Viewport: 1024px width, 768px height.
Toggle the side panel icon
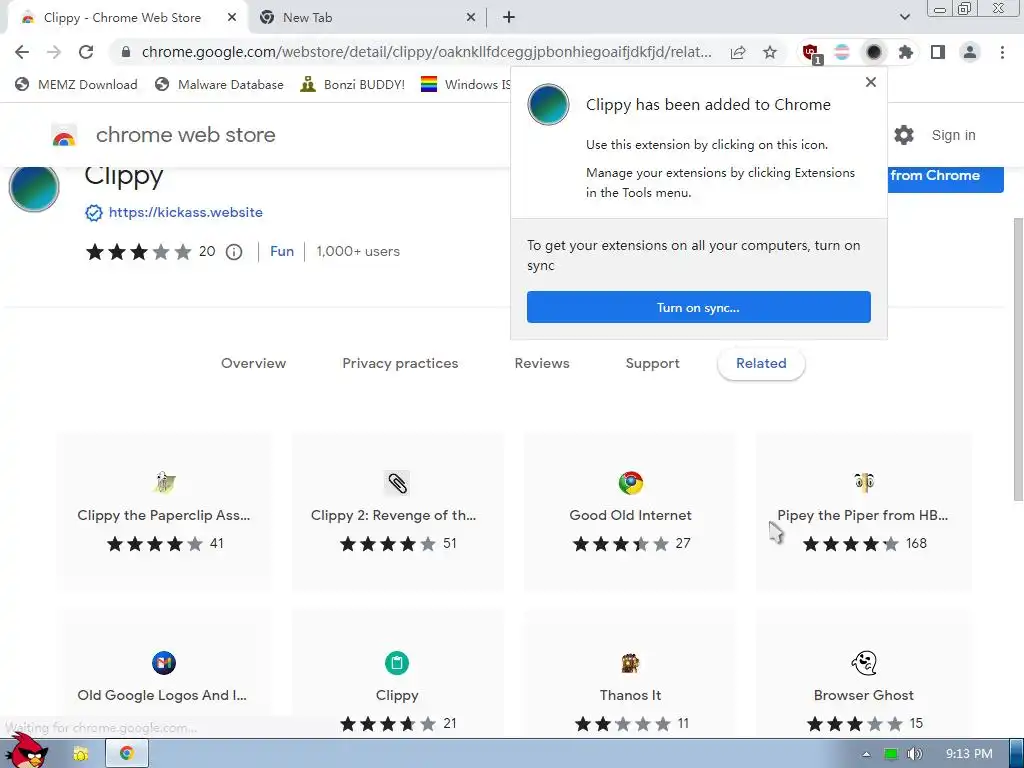(938, 52)
